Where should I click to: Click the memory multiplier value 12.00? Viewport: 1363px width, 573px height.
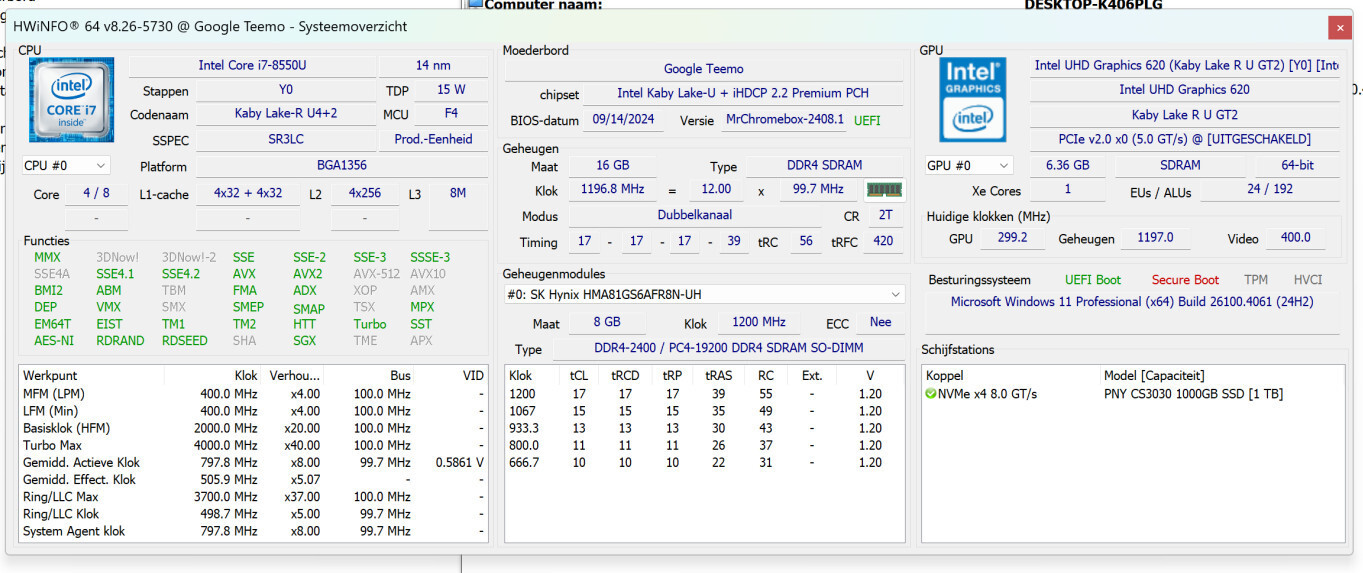tap(717, 189)
